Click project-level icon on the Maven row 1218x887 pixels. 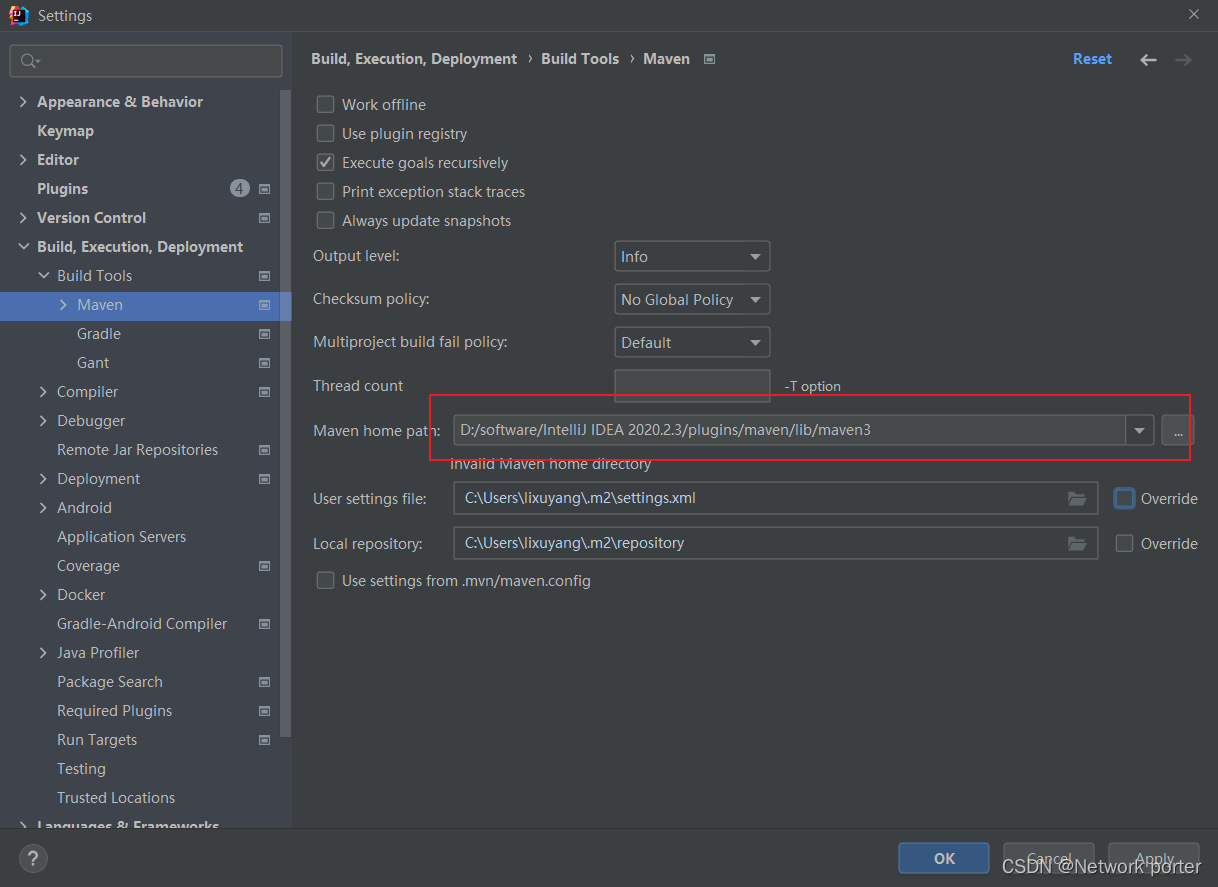pyautogui.click(x=265, y=305)
